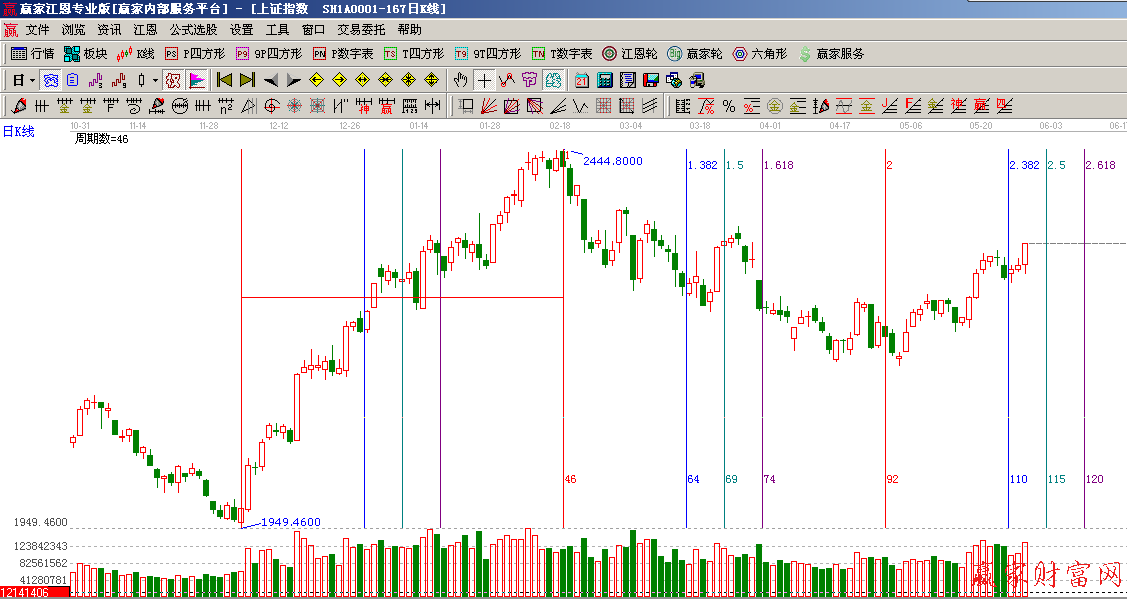This screenshot has width=1127, height=599.
Task: Open the 六角形 hexagon chart tool
Action: (759, 54)
